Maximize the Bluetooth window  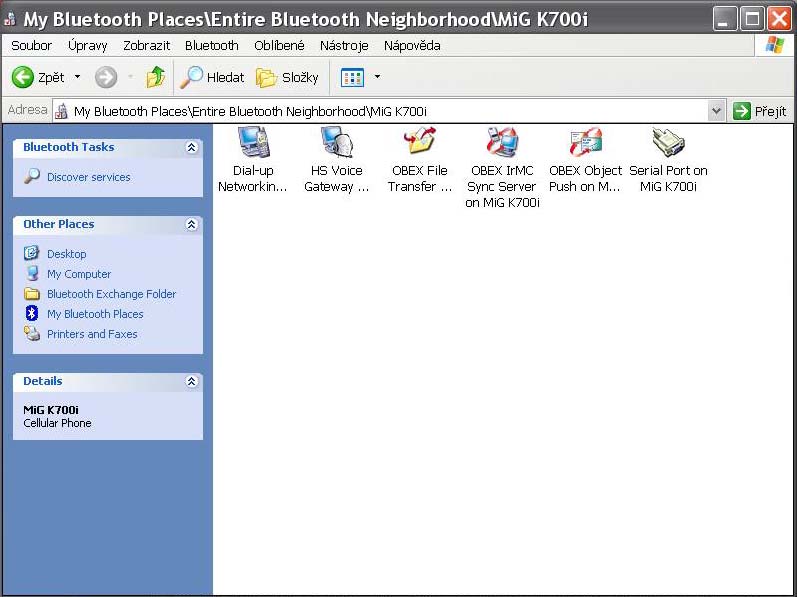(752, 19)
